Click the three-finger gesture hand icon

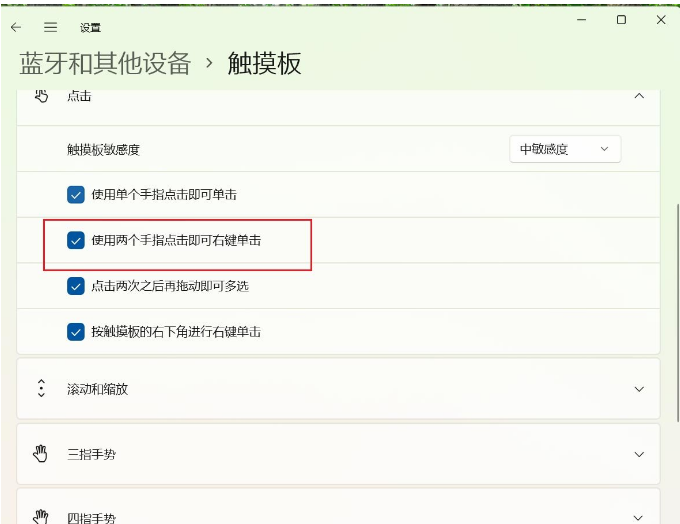40,454
